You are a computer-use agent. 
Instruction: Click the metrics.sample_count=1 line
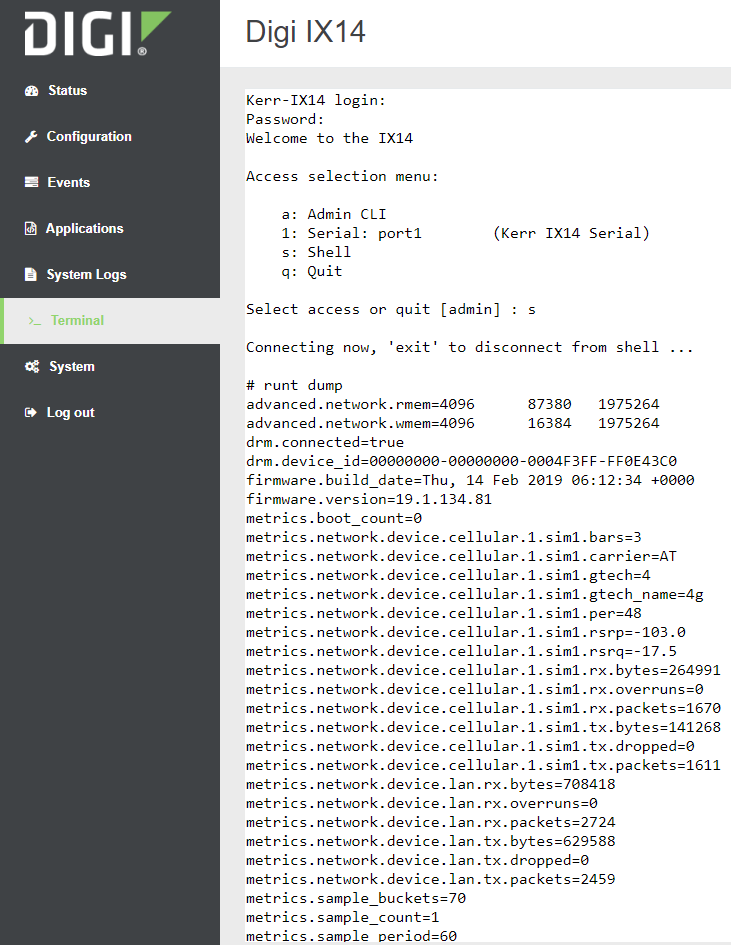[342, 917]
